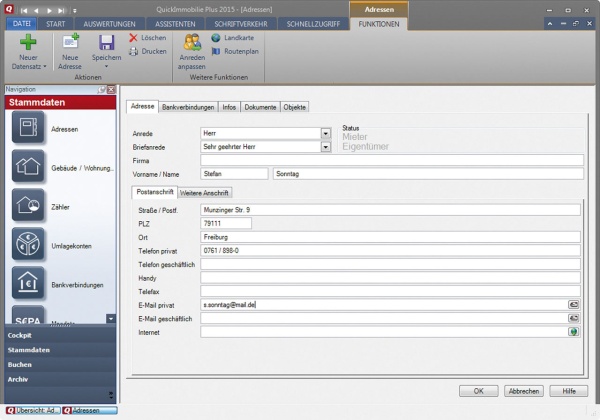The image size is (600, 420).
Task: Switch to Übersicht: Ad window tab
Action: pyautogui.click(x=33, y=410)
